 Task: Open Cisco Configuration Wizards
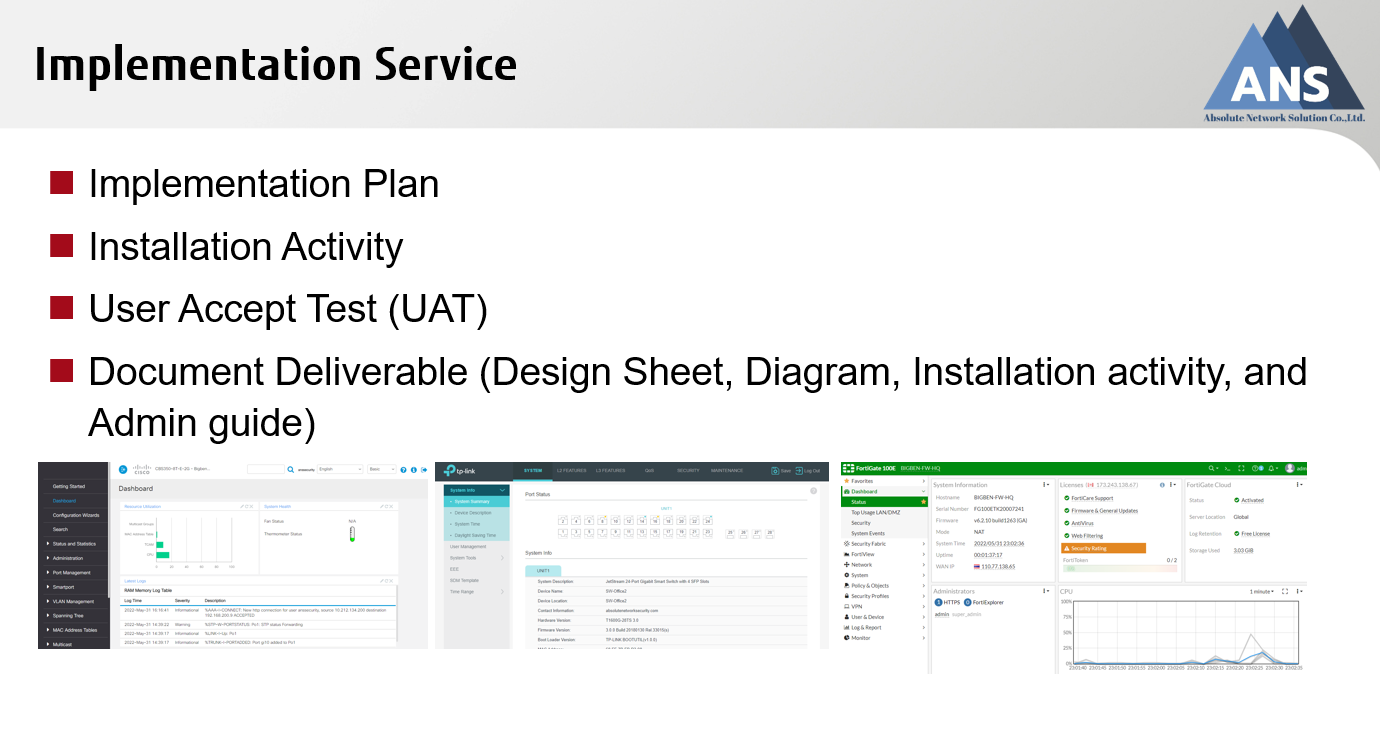coord(76,515)
